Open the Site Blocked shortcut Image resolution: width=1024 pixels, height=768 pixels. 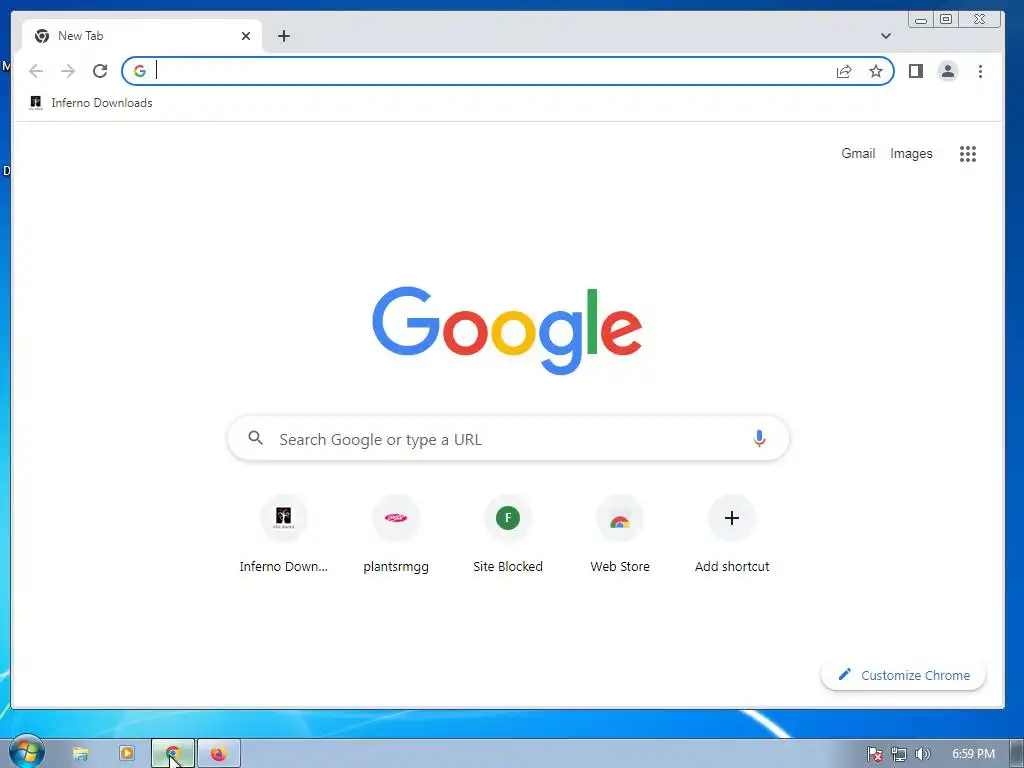507,536
